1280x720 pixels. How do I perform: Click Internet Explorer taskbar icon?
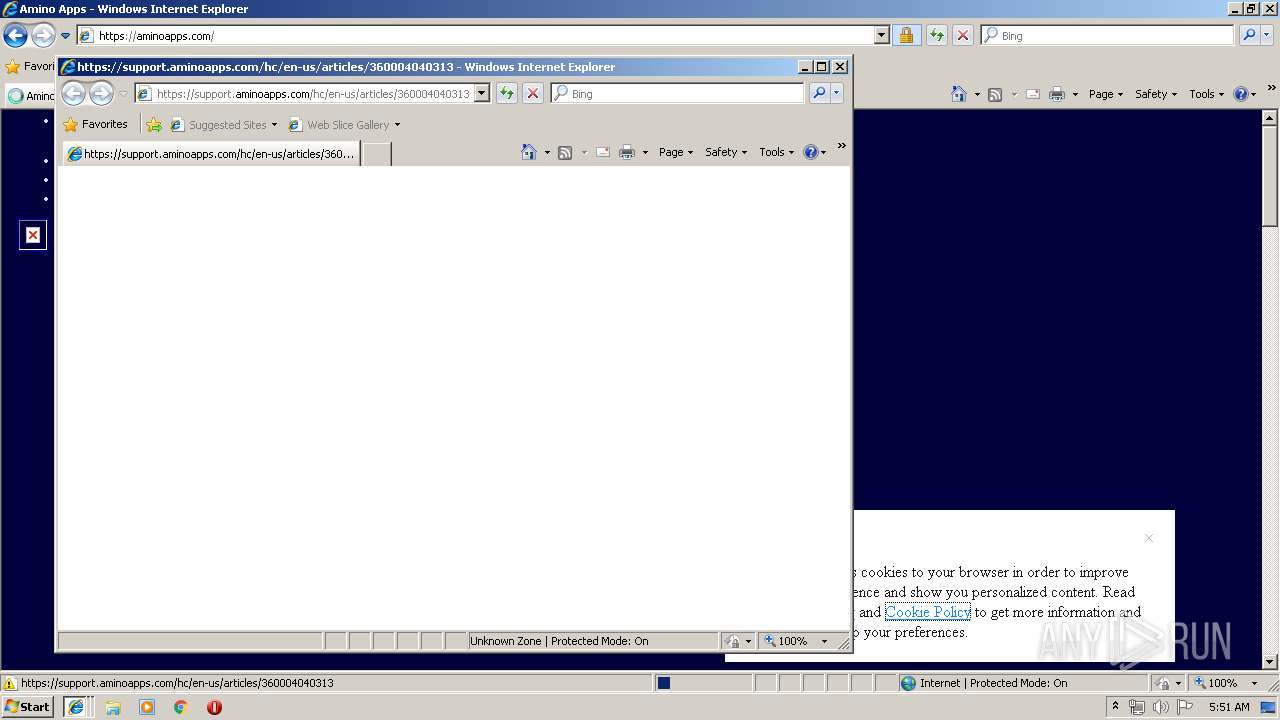coord(75,706)
